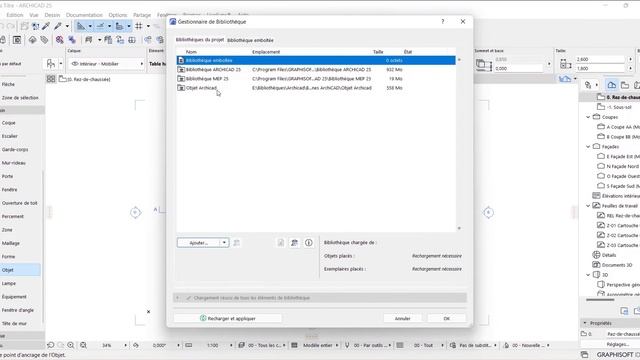Select N Façade Nord in navigator

click(x=622, y=167)
